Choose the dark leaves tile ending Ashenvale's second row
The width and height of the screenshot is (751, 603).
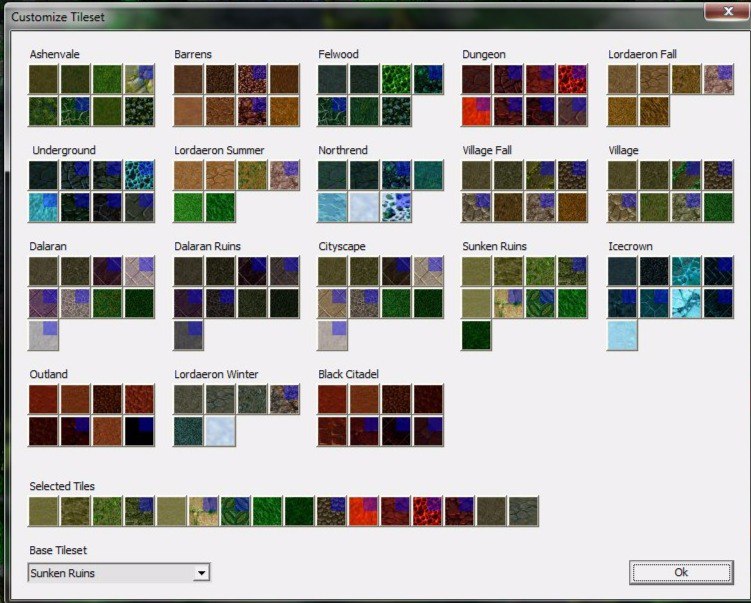139,111
